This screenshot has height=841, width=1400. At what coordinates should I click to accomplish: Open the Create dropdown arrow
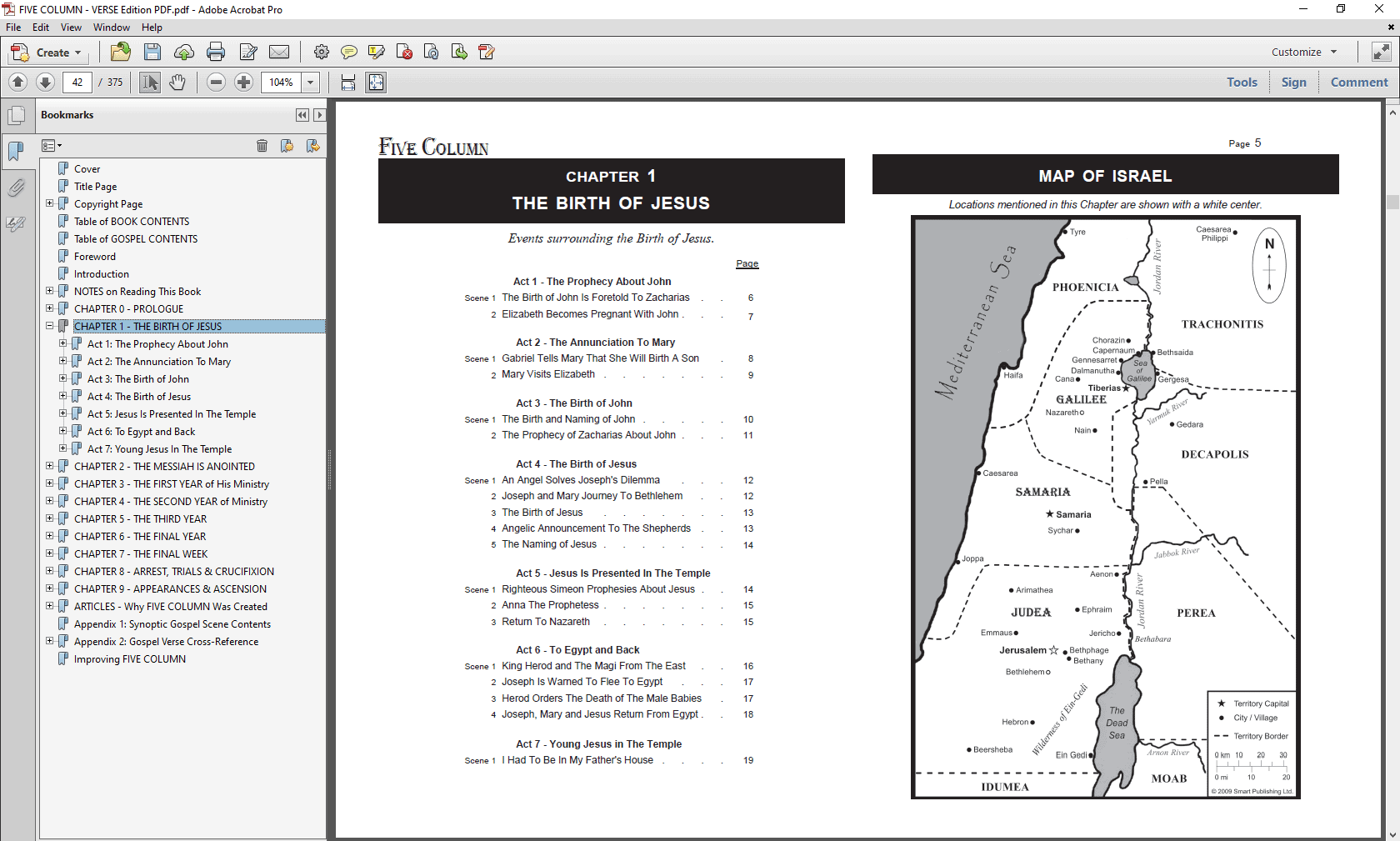click(x=78, y=53)
